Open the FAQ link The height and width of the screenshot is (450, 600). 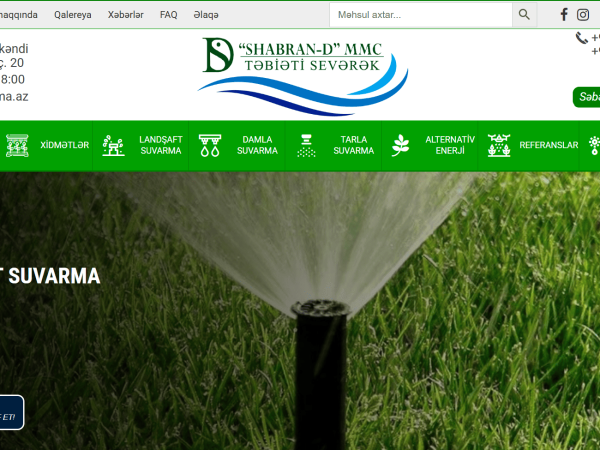coord(169,15)
